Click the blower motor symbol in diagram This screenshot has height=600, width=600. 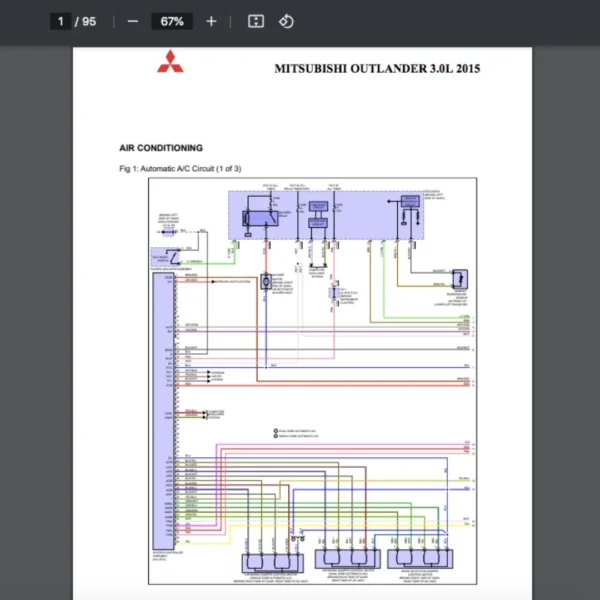(266, 282)
